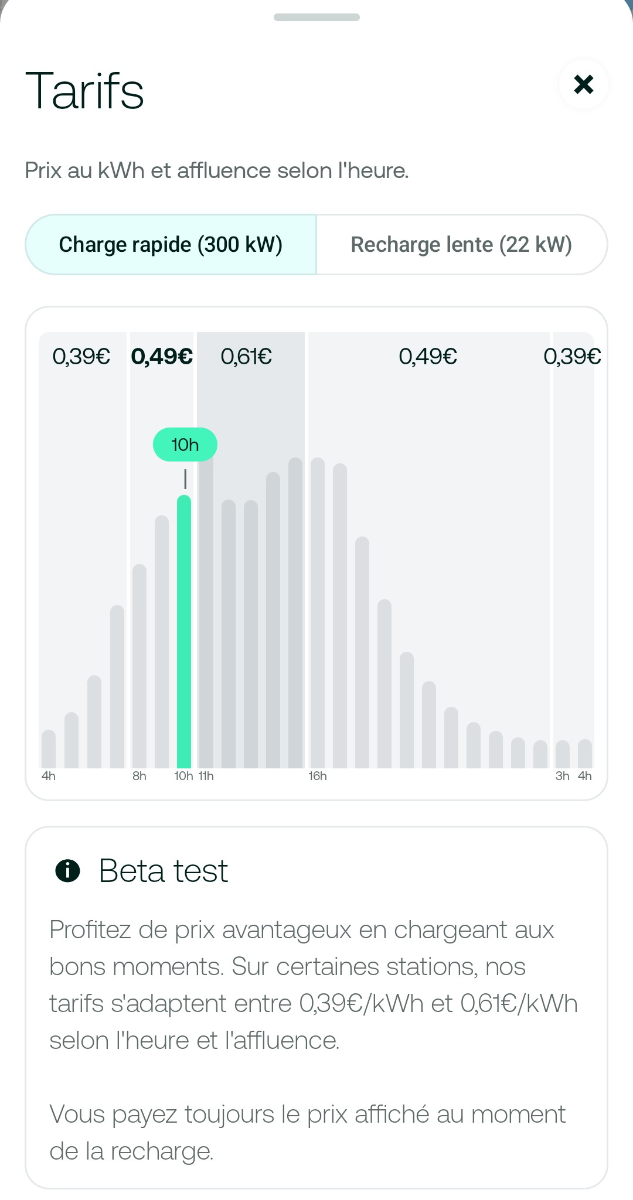Tap the last 0,39€ price at right
The image size is (633, 1200).
click(x=572, y=356)
